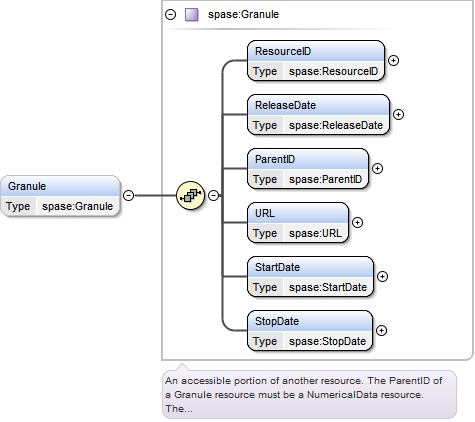Click the Granule annotation description tooltip

[309, 394]
